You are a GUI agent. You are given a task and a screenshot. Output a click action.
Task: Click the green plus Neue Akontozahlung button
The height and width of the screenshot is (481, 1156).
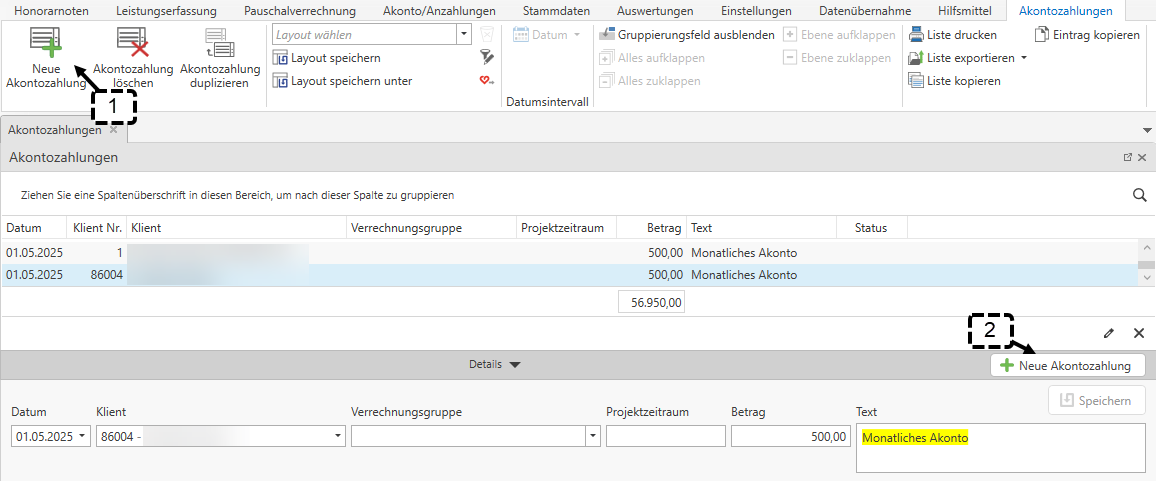coord(1067,366)
